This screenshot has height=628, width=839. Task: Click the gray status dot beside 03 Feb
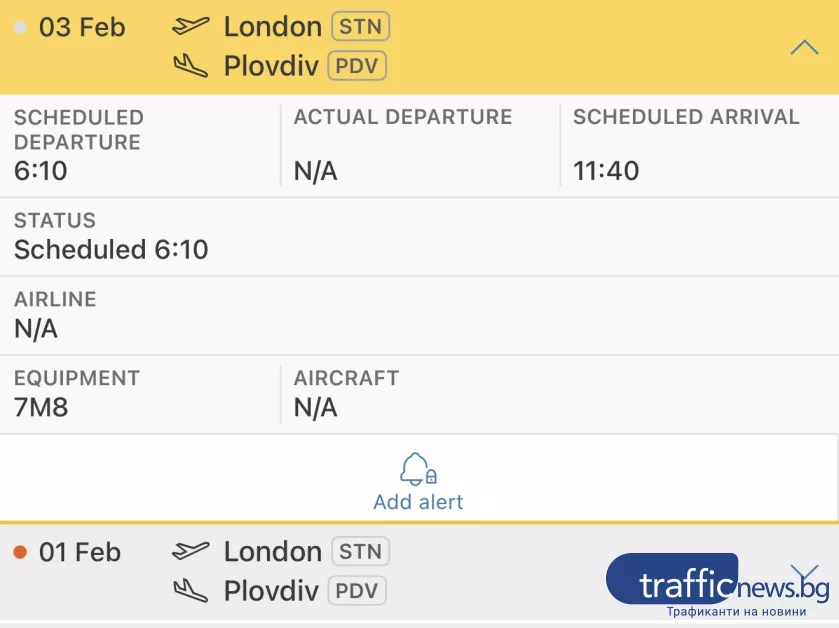click(20, 28)
